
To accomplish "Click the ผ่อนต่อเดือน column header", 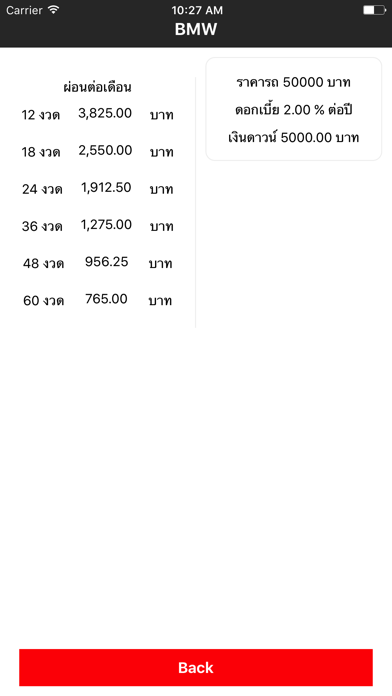I will point(97,87).
